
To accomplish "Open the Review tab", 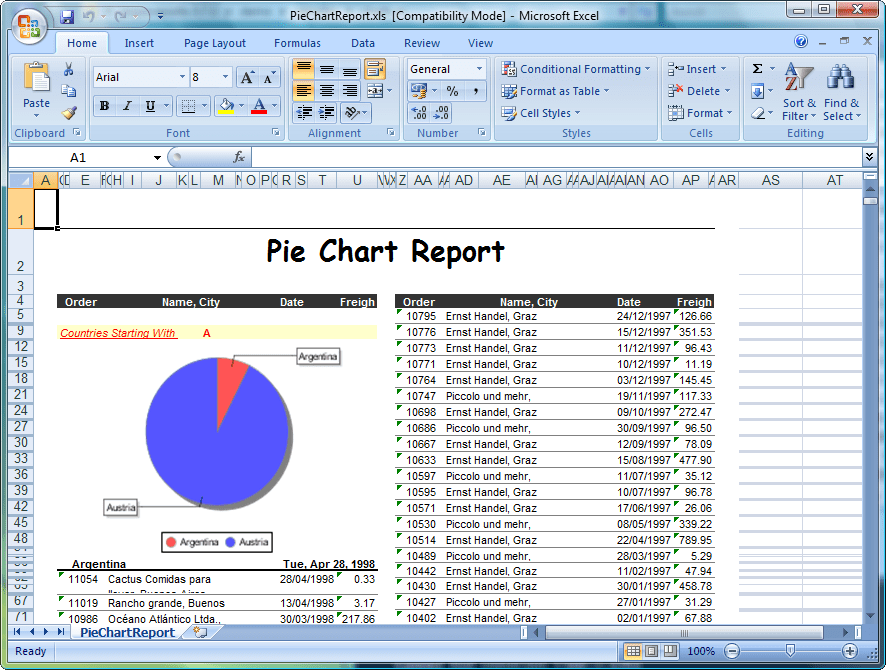I will pos(422,43).
